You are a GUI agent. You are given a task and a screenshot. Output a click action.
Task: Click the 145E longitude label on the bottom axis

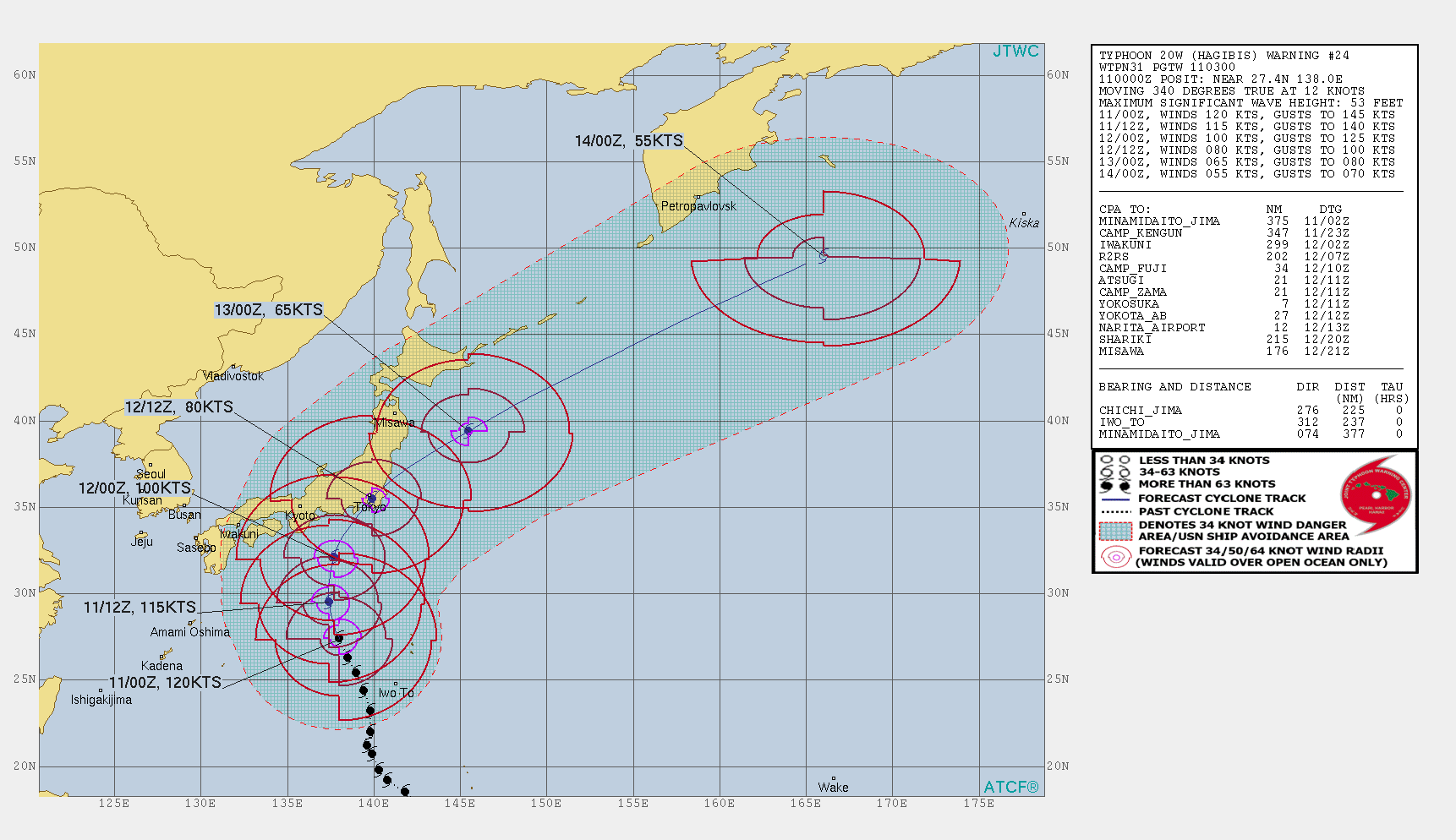pos(460,804)
